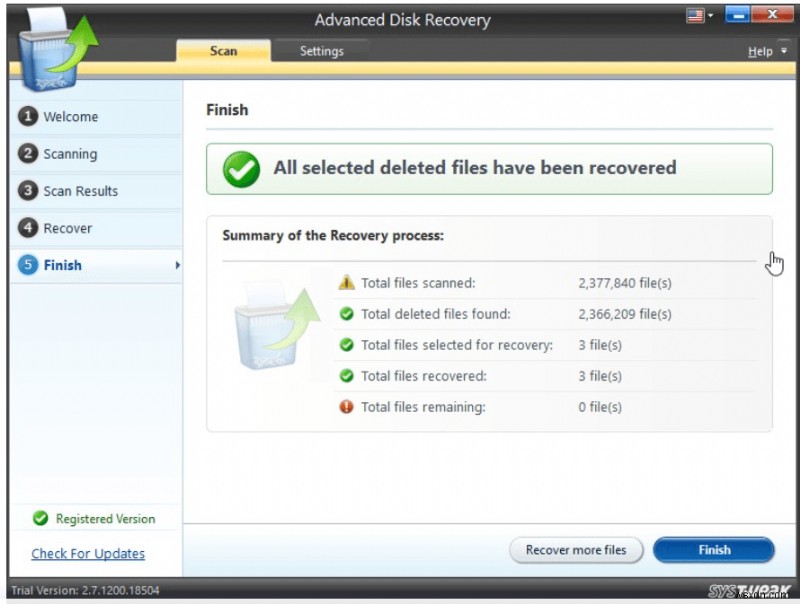This screenshot has height=604, width=800.
Task: Select the Scan tab
Action: pyautogui.click(x=223, y=50)
